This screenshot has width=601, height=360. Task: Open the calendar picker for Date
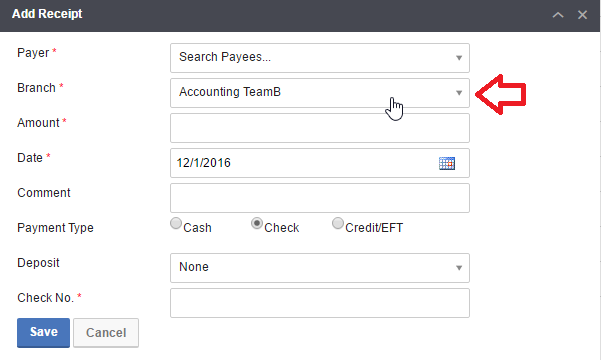pos(447,163)
